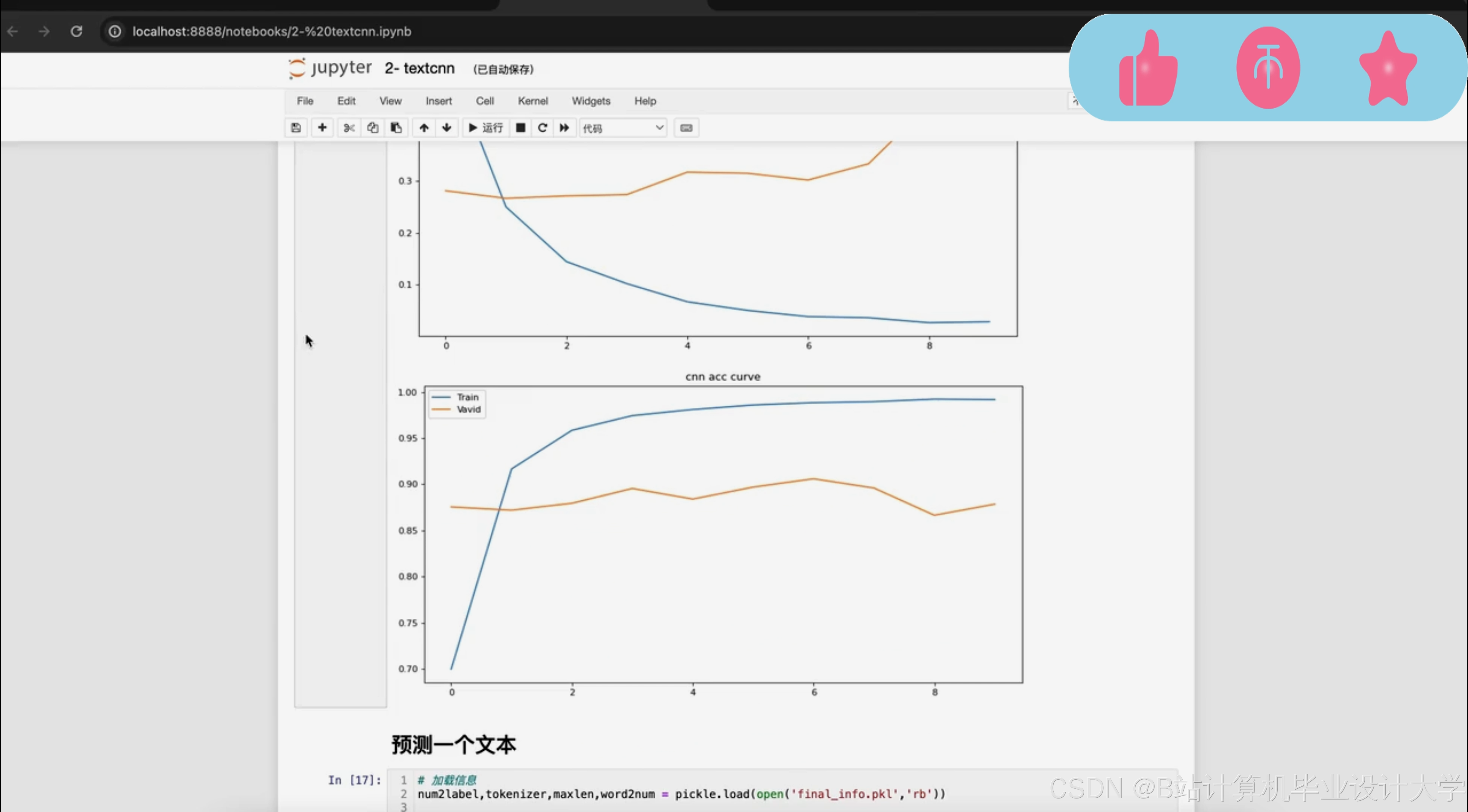Open the Kernel menu
Screen dimensions: 1468x812
pyautogui.click(x=532, y=101)
